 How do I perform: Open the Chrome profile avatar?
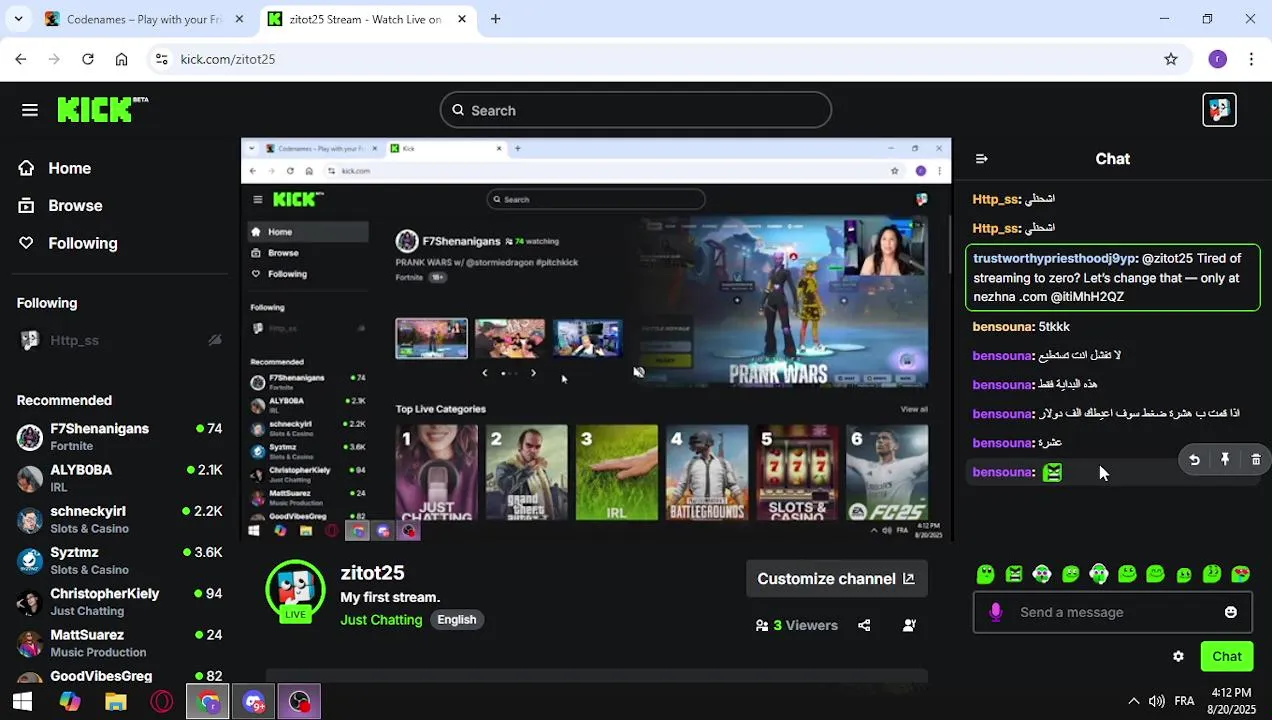(x=1217, y=59)
